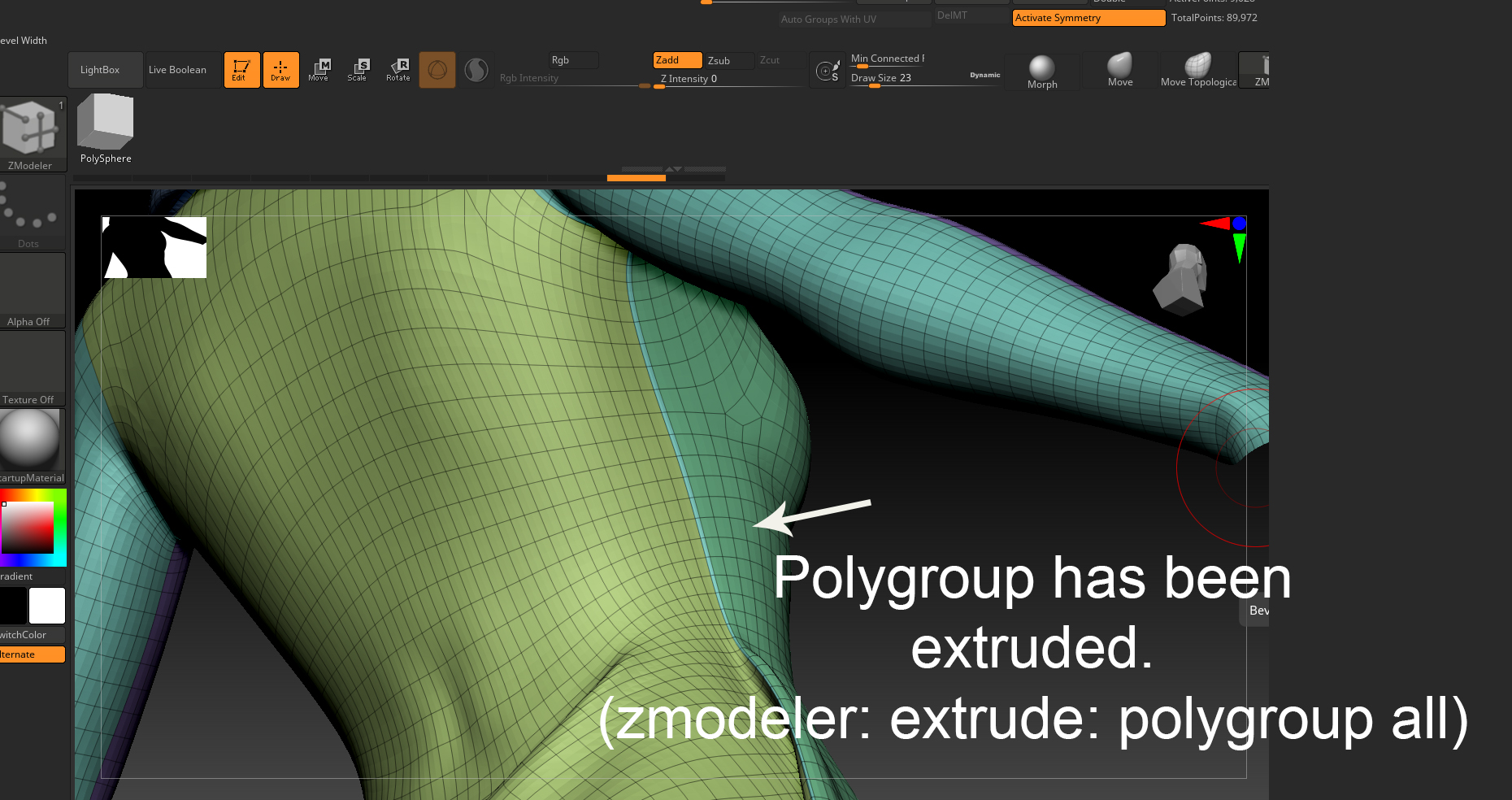Viewport: 1512px width, 800px height.
Task: Toggle Zadd sculpt mode
Action: [x=677, y=60]
